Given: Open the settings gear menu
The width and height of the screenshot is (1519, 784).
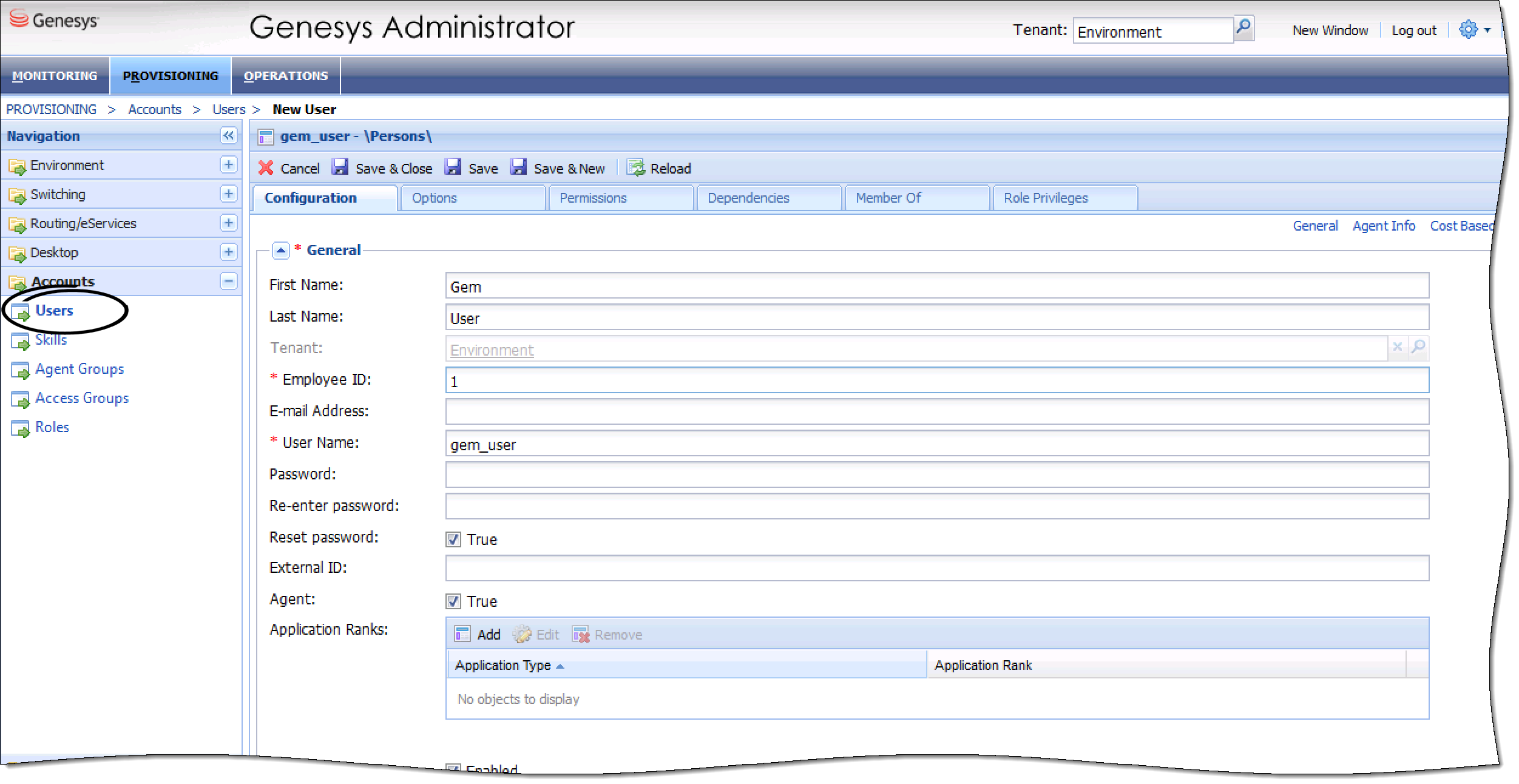Looking at the screenshot, I should tap(1468, 29).
